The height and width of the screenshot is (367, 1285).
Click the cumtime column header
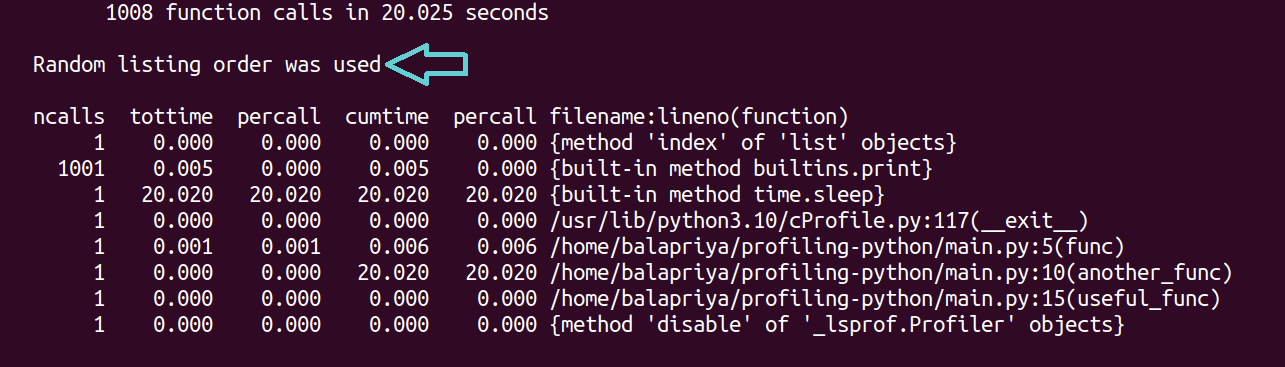(387, 116)
